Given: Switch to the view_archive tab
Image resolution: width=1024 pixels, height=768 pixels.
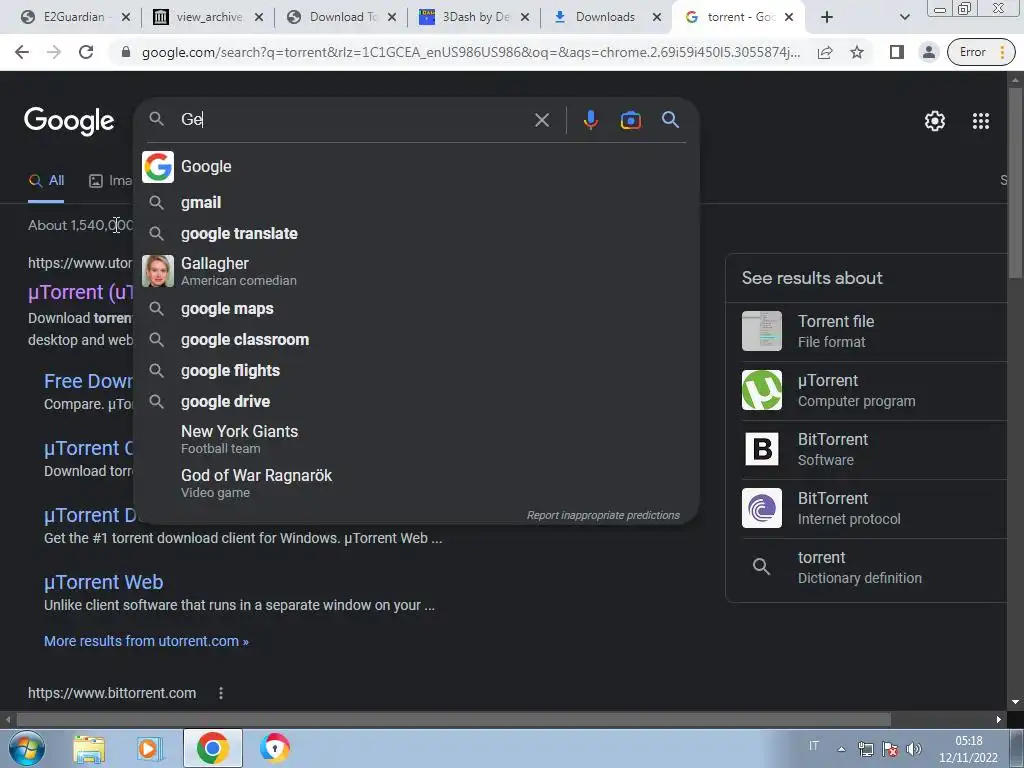Looking at the screenshot, I should [x=207, y=17].
